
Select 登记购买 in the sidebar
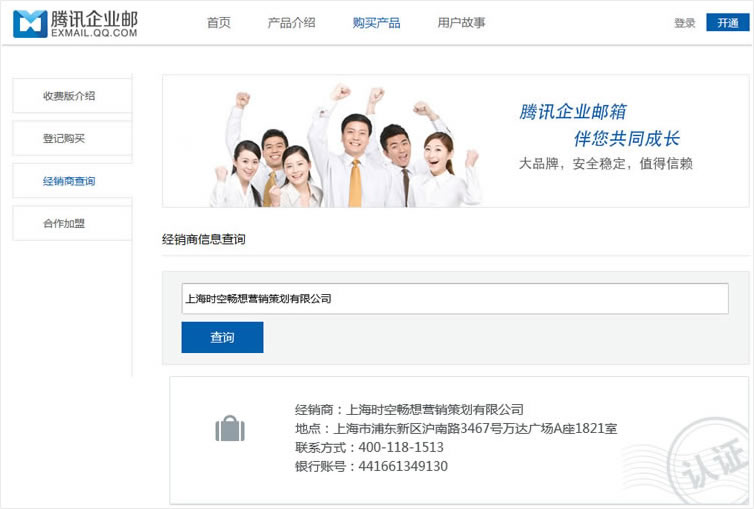[x=72, y=138]
